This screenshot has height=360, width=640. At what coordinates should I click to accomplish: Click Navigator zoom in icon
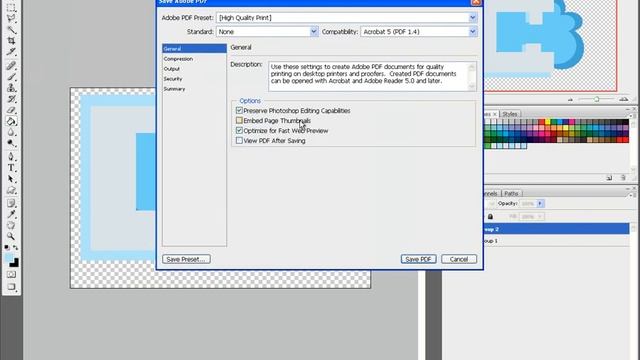click(623, 99)
